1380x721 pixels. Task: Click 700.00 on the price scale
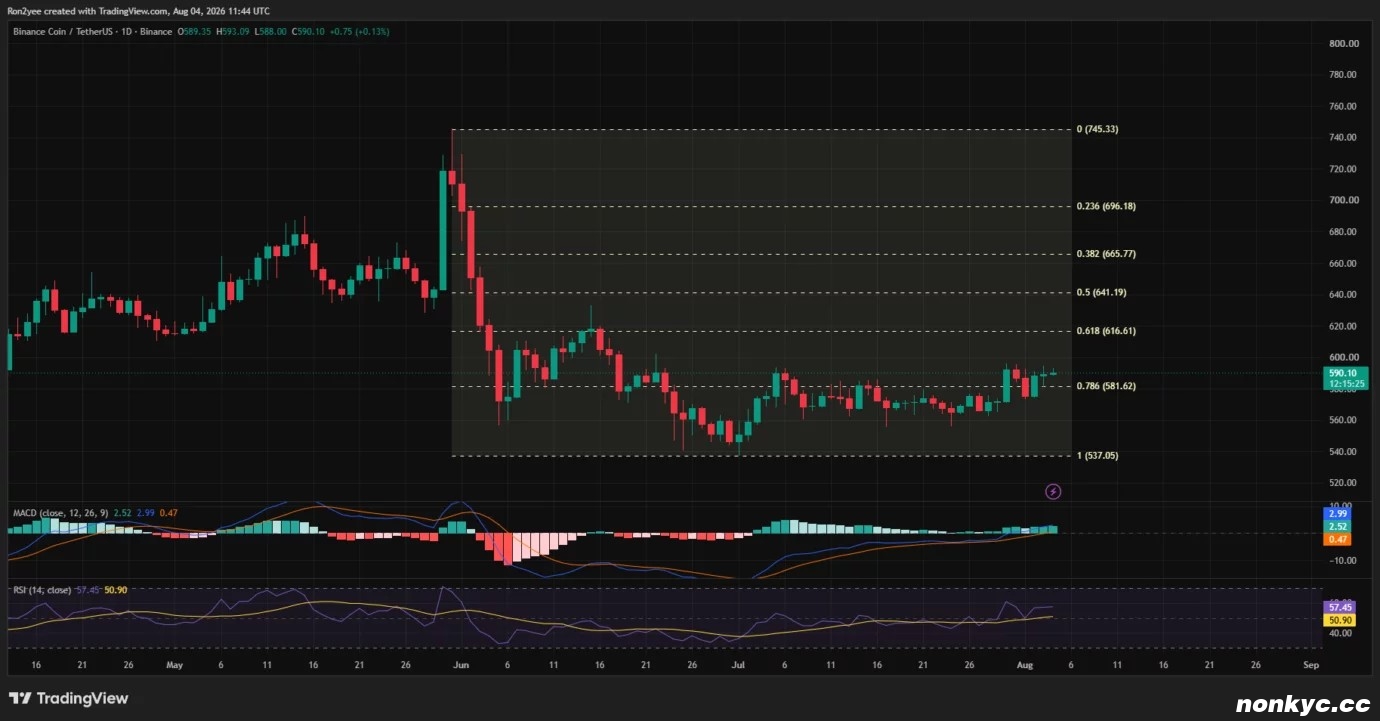(x=1343, y=201)
